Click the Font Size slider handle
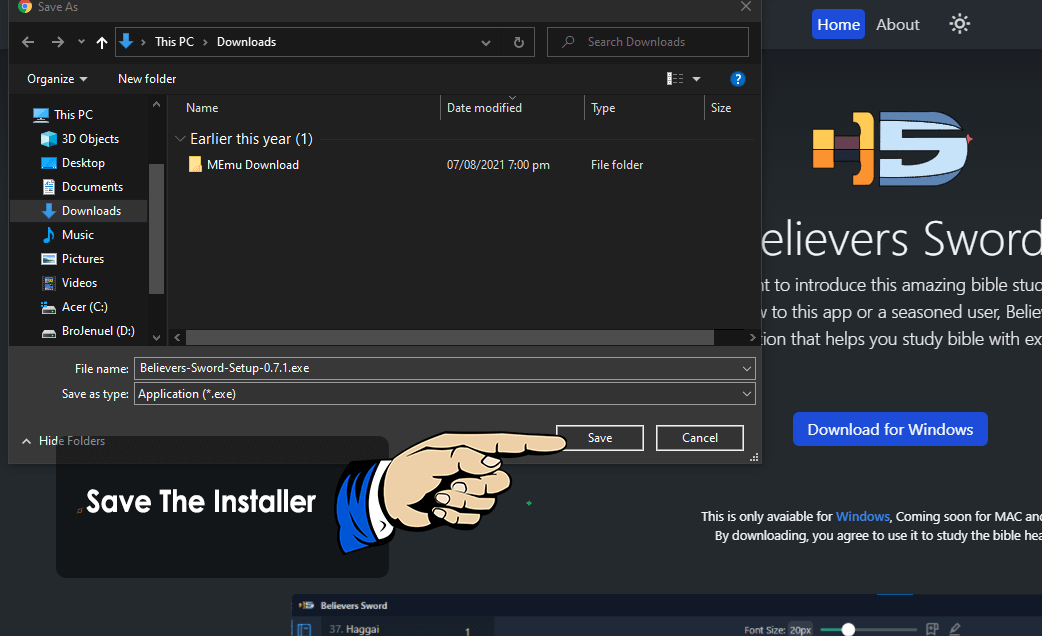Screen dimensions: 1042x636 [x=848, y=629]
